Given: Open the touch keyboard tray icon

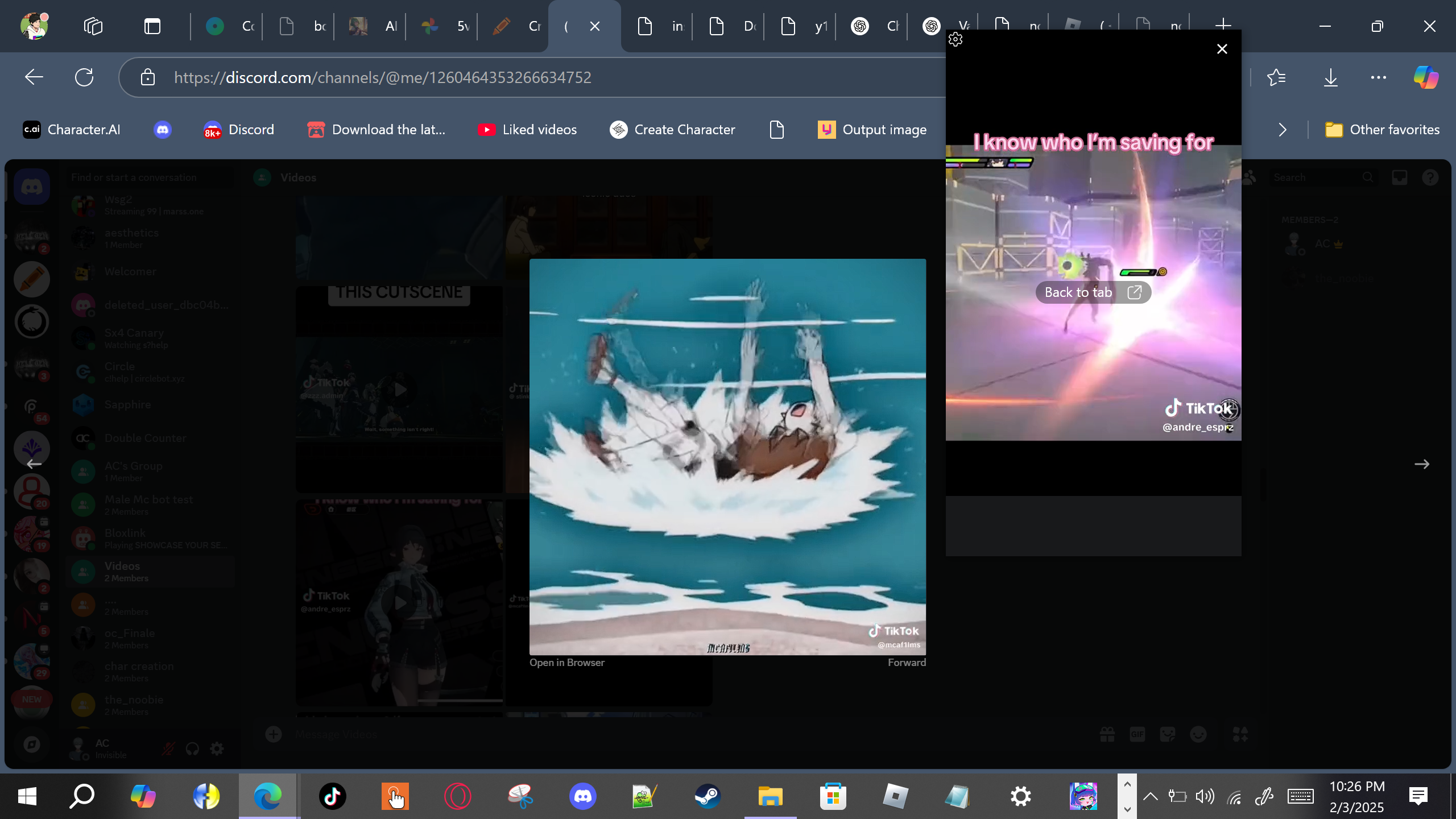Looking at the screenshot, I should (1300, 796).
